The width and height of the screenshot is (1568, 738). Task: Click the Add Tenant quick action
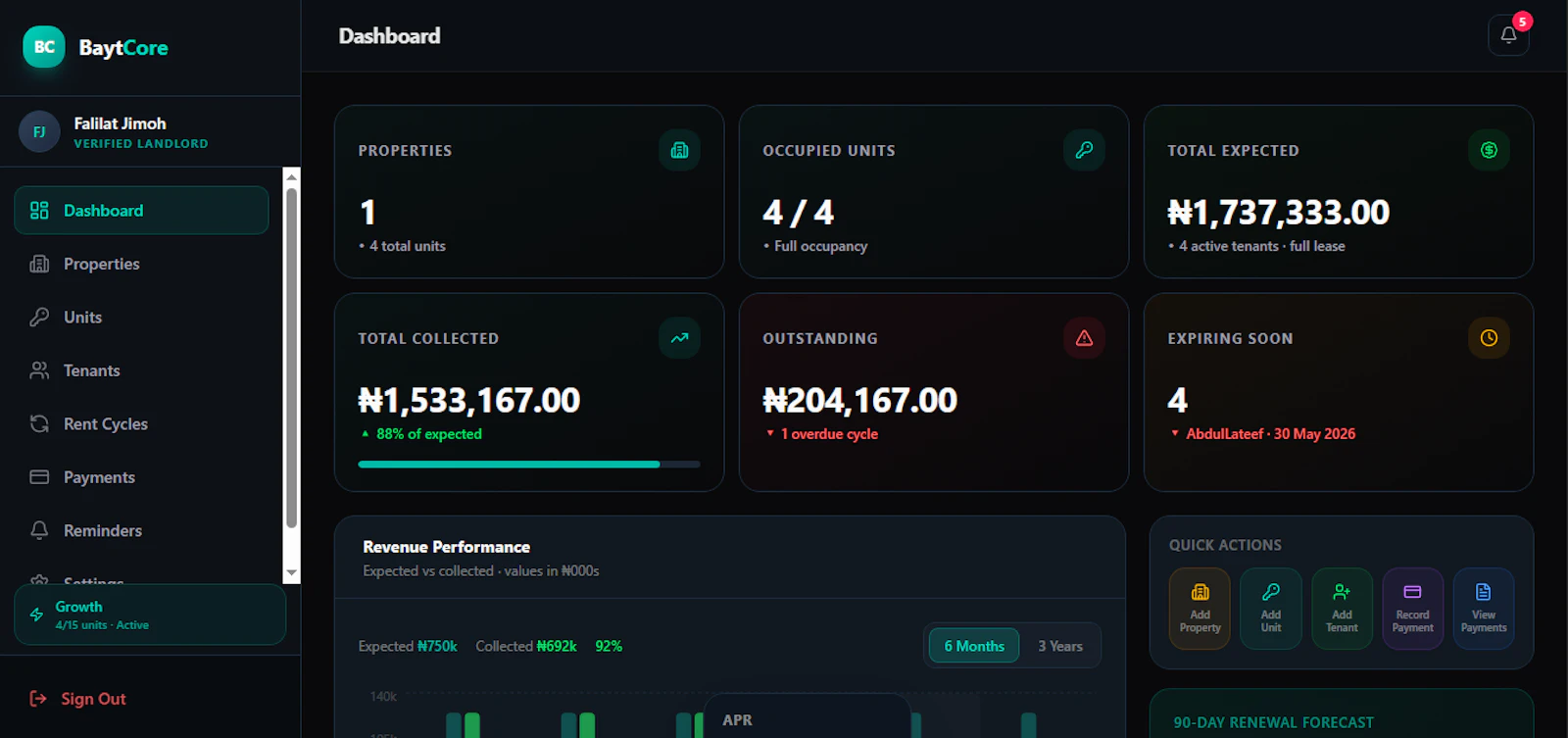point(1342,609)
